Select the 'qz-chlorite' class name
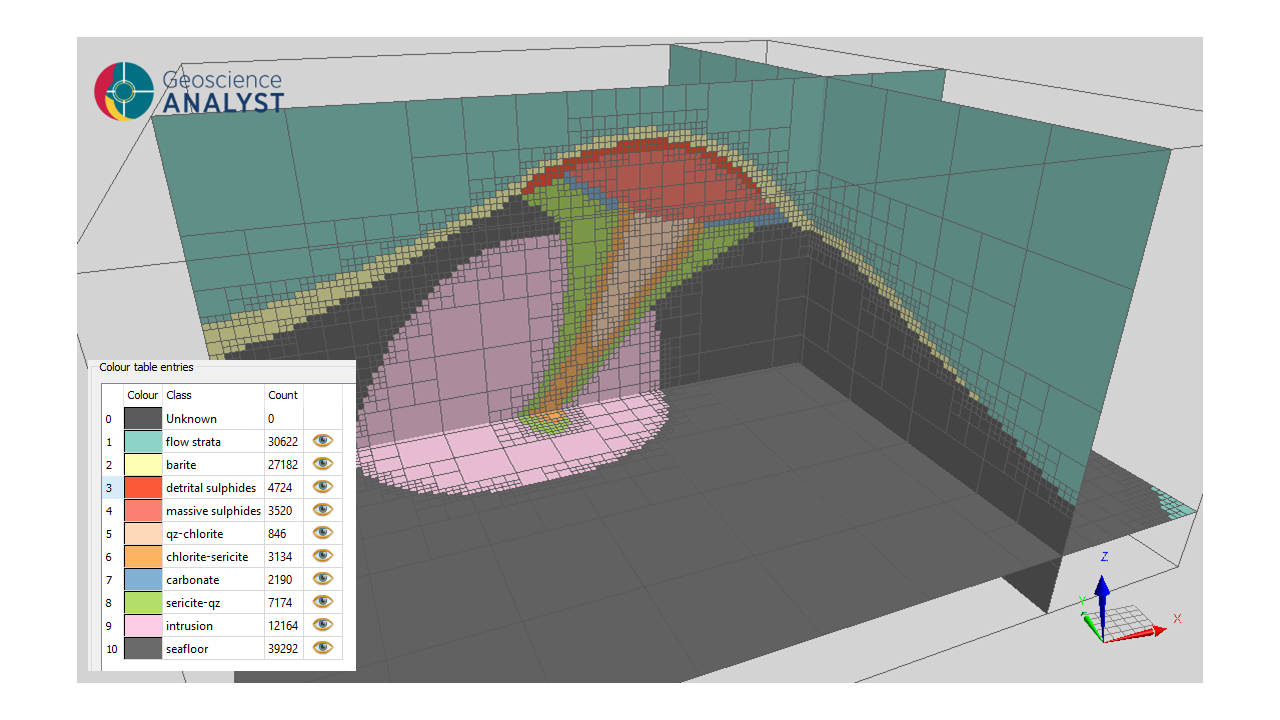1280x720 pixels. tap(194, 534)
